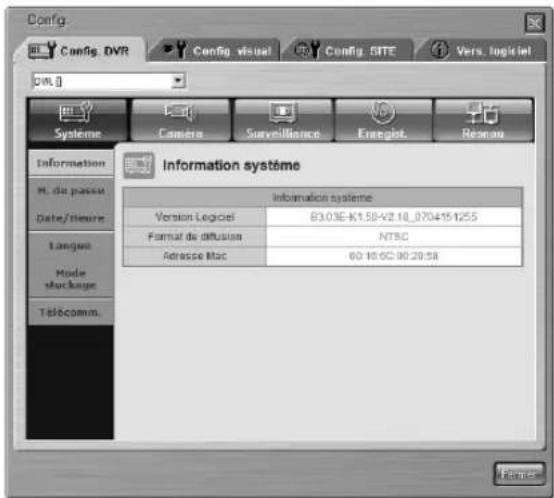Open the M. de passe side menu item
Screen dimensions: 554x498
(x=71, y=190)
